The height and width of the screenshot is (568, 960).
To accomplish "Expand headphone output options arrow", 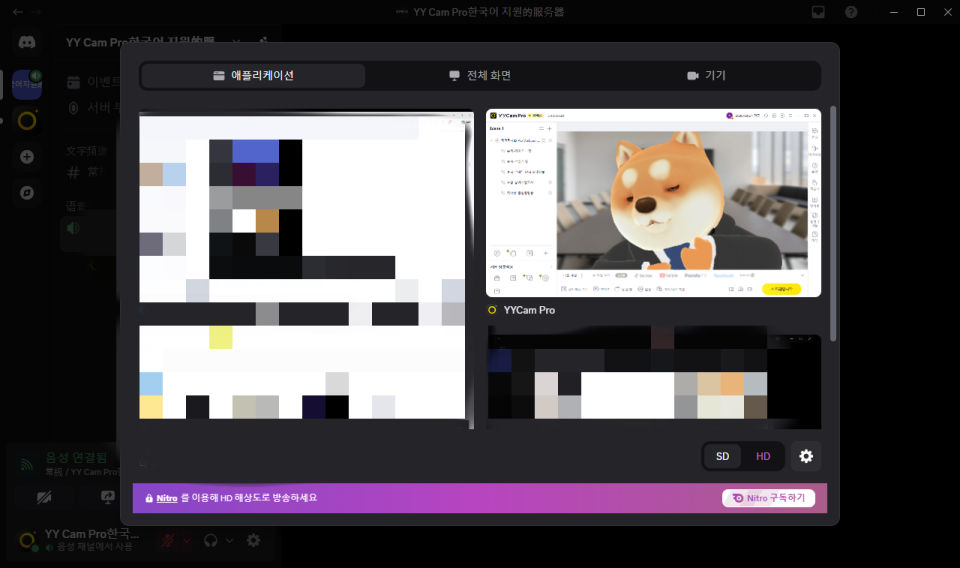I will tap(229, 540).
